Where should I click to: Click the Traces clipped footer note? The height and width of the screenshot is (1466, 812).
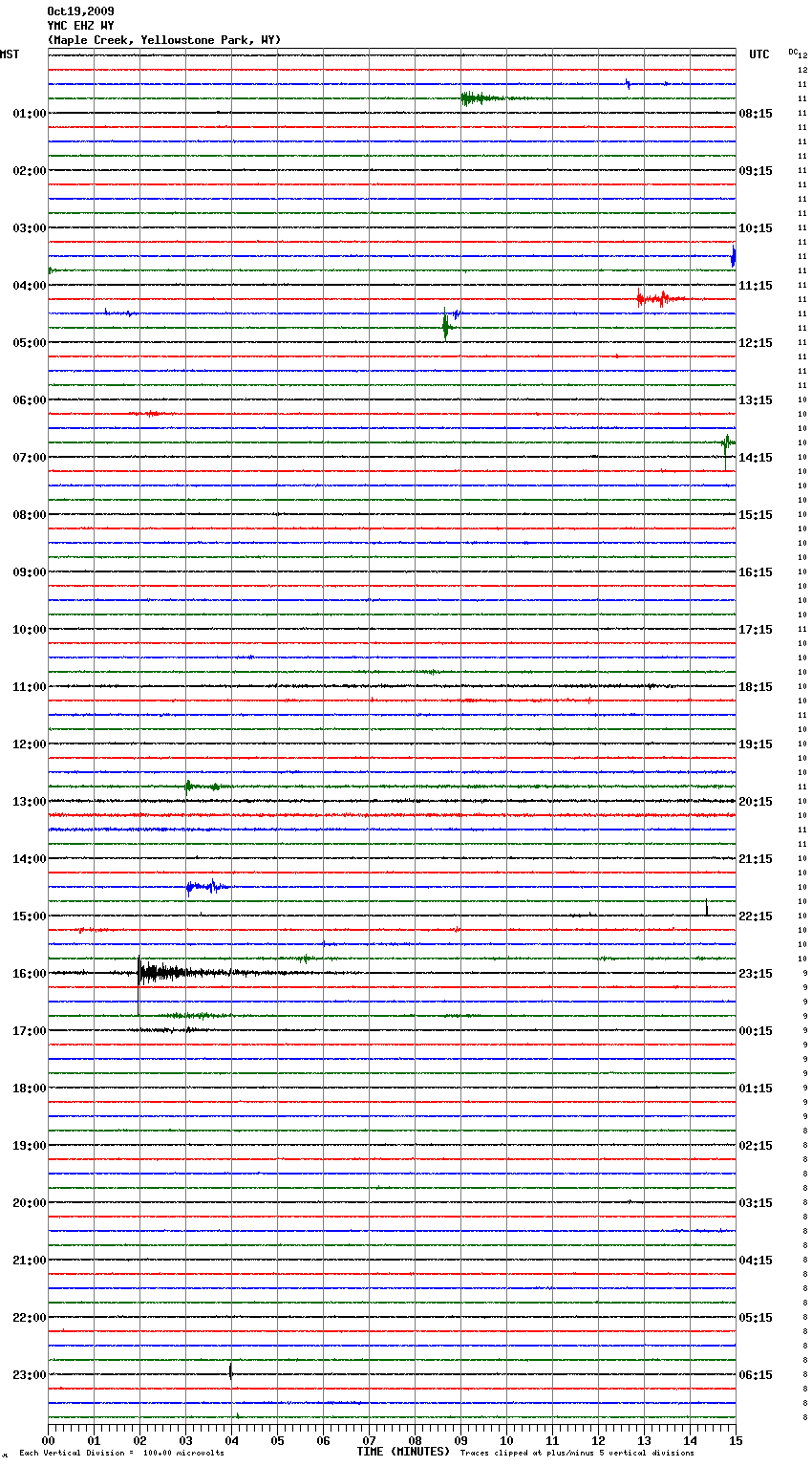click(x=577, y=1453)
